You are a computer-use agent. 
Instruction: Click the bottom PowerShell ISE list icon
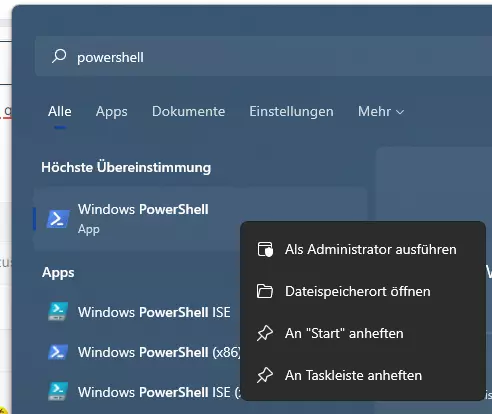pos(58,391)
